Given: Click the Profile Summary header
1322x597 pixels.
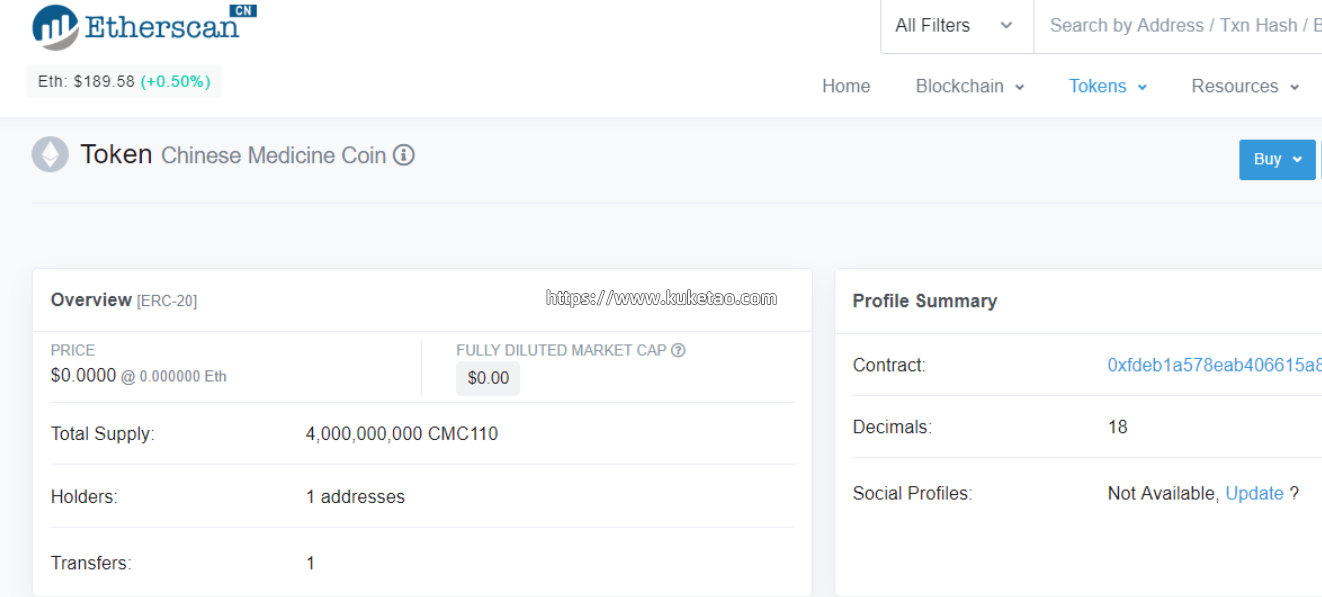Looking at the screenshot, I should coord(924,301).
